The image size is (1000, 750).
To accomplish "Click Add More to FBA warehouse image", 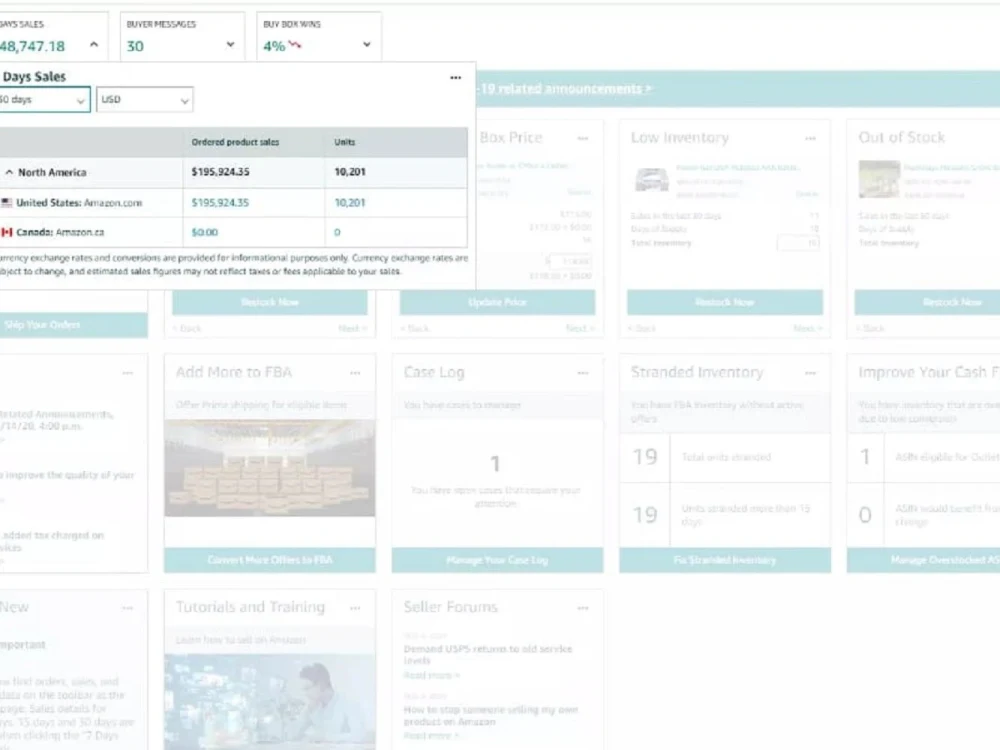I will (x=270, y=468).
